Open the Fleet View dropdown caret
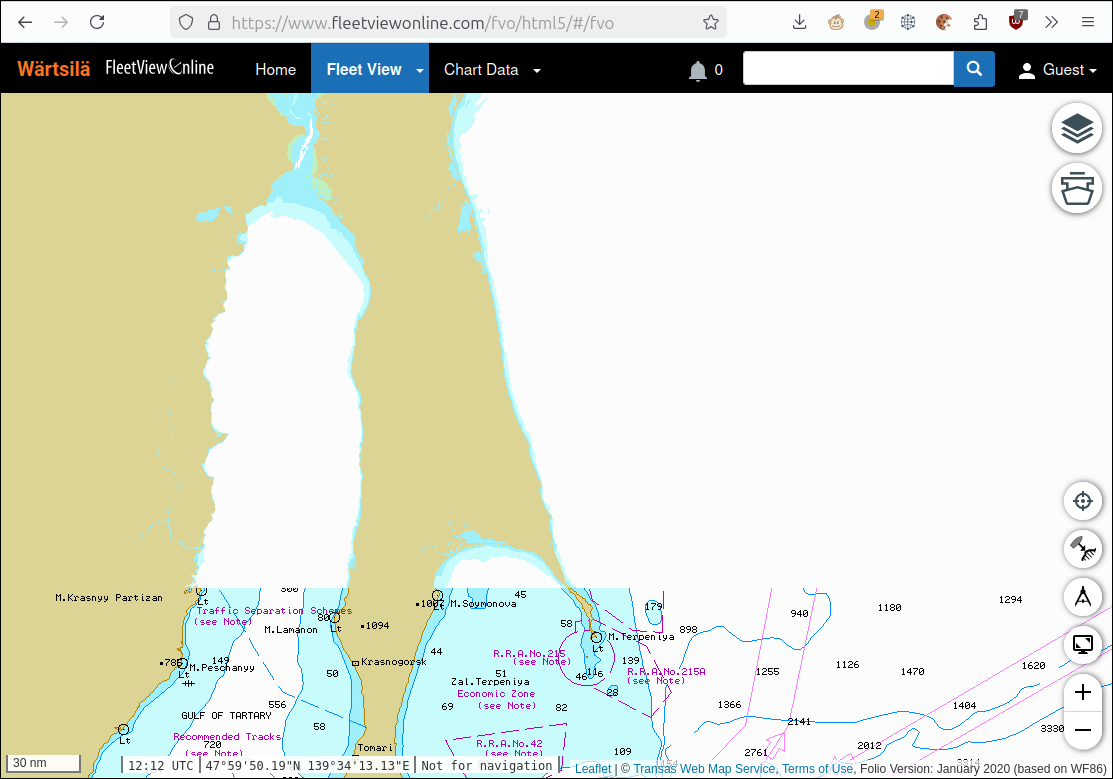1113x779 pixels. tap(420, 70)
